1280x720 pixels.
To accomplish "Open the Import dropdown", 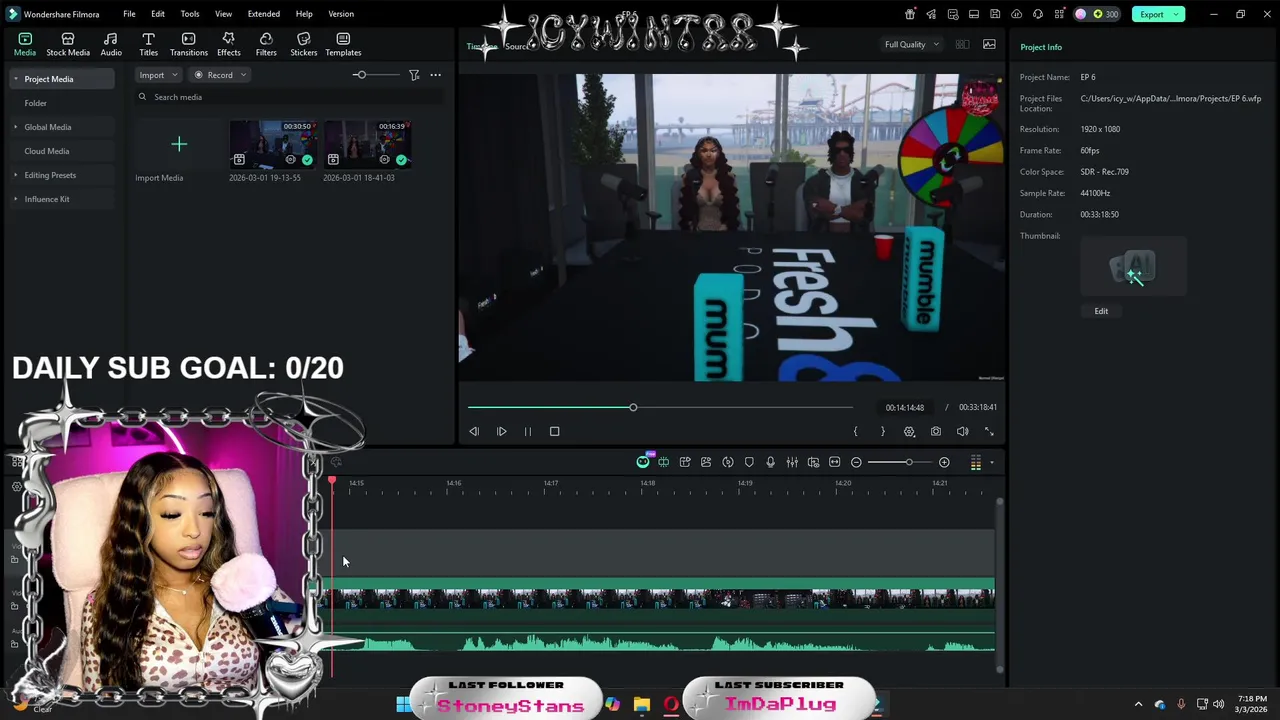I will coord(158,75).
